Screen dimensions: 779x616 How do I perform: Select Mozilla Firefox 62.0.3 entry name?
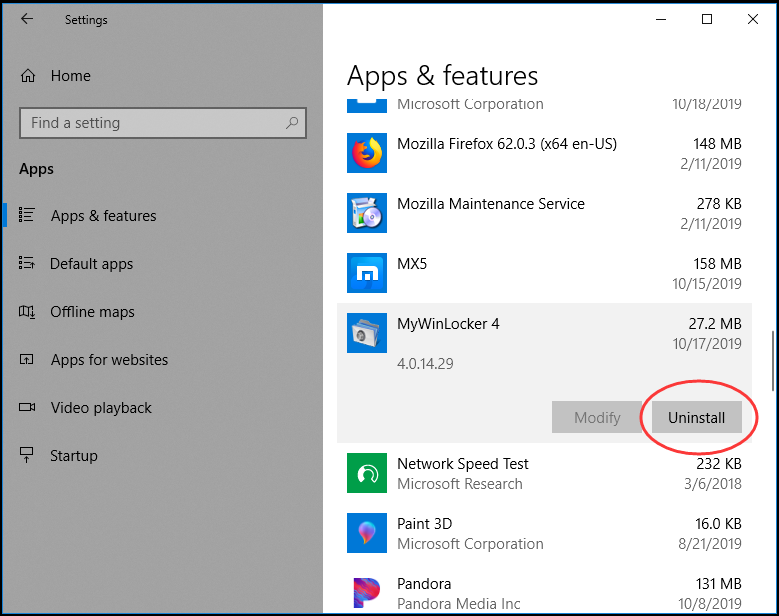(x=507, y=144)
